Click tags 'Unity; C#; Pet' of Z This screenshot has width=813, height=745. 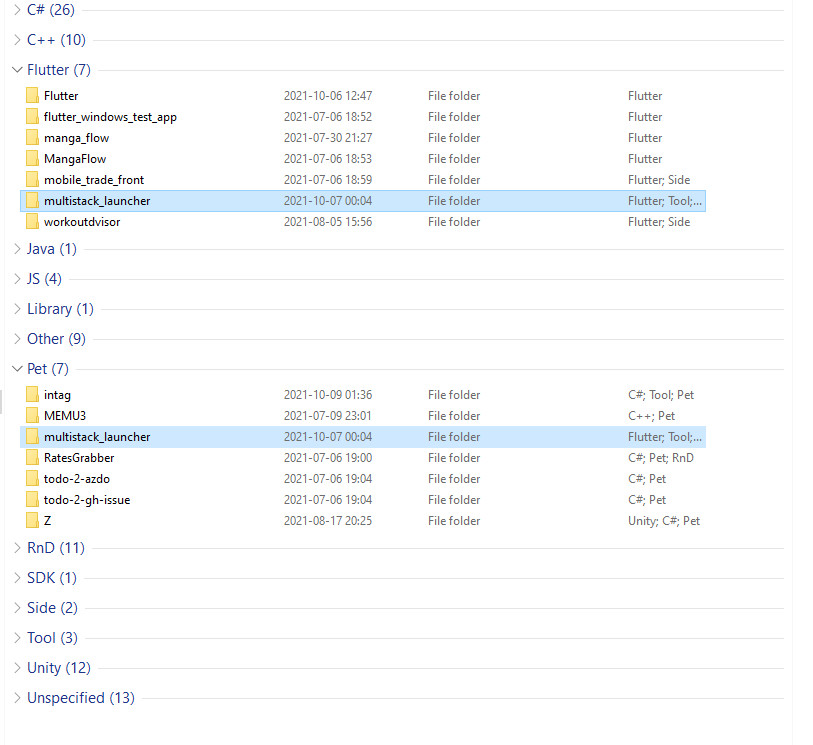tap(664, 521)
